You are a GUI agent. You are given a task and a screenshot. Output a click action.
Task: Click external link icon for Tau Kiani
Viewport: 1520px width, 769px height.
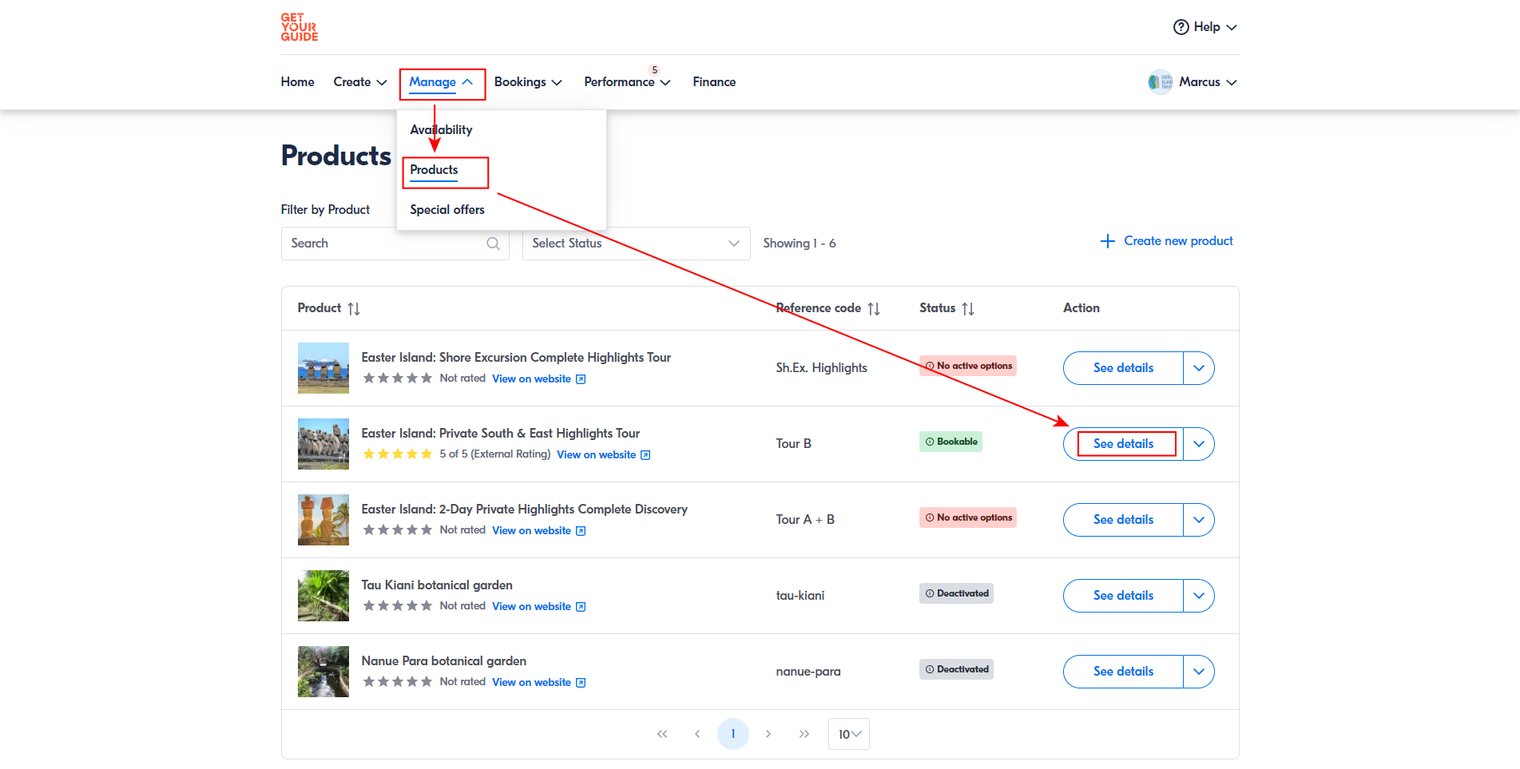pyautogui.click(x=580, y=607)
